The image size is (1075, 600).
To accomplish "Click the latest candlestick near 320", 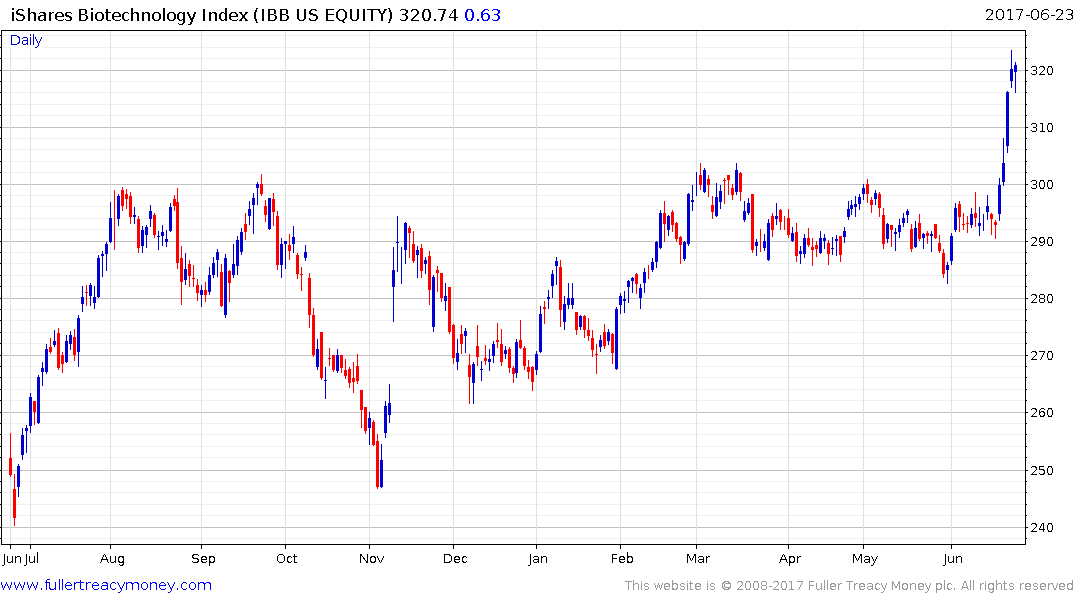I will click(1015, 75).
